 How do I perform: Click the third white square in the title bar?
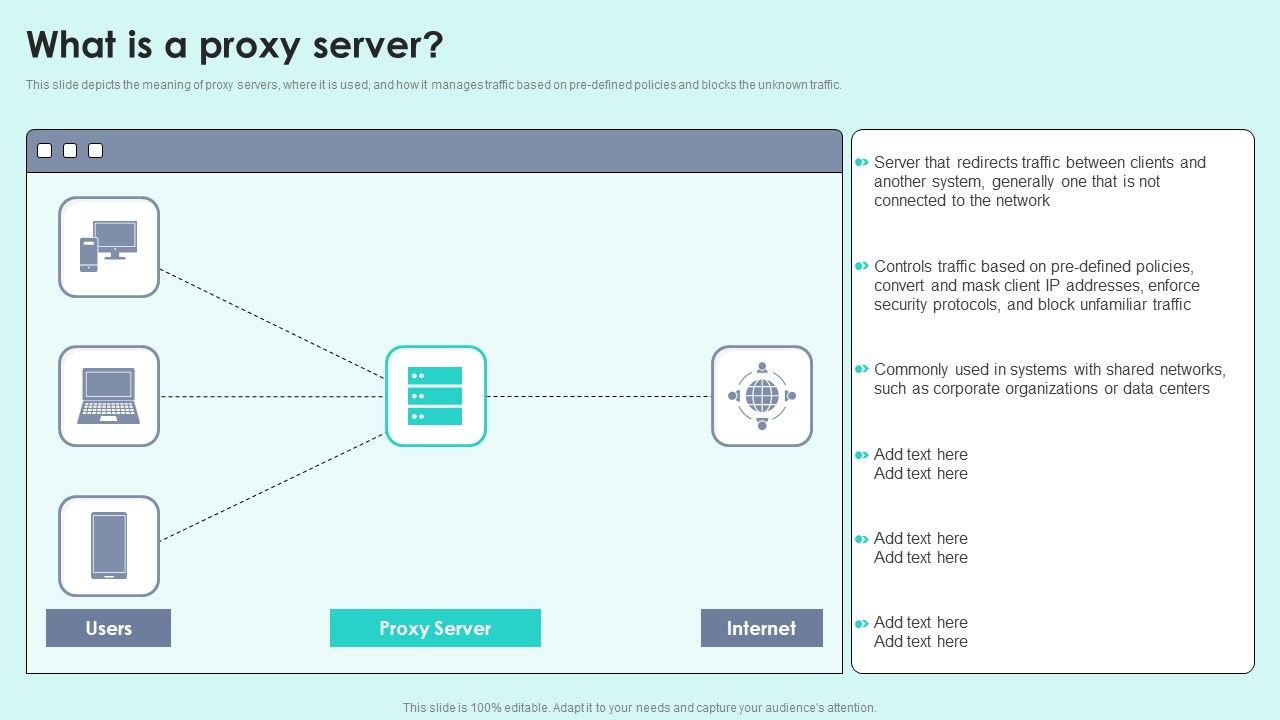click(x=95, y=150)
